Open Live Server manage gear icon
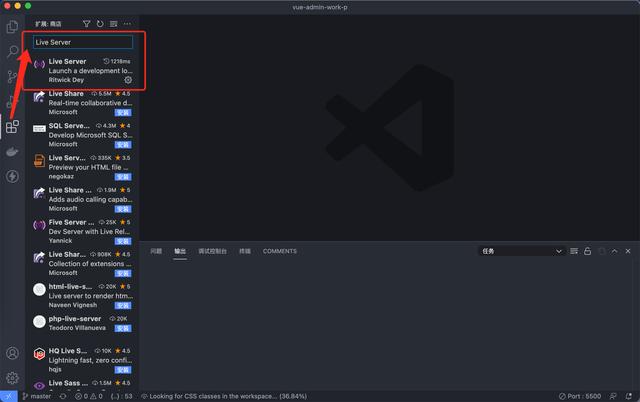This screenshot has height=402, width=640. tap(128, 80)
